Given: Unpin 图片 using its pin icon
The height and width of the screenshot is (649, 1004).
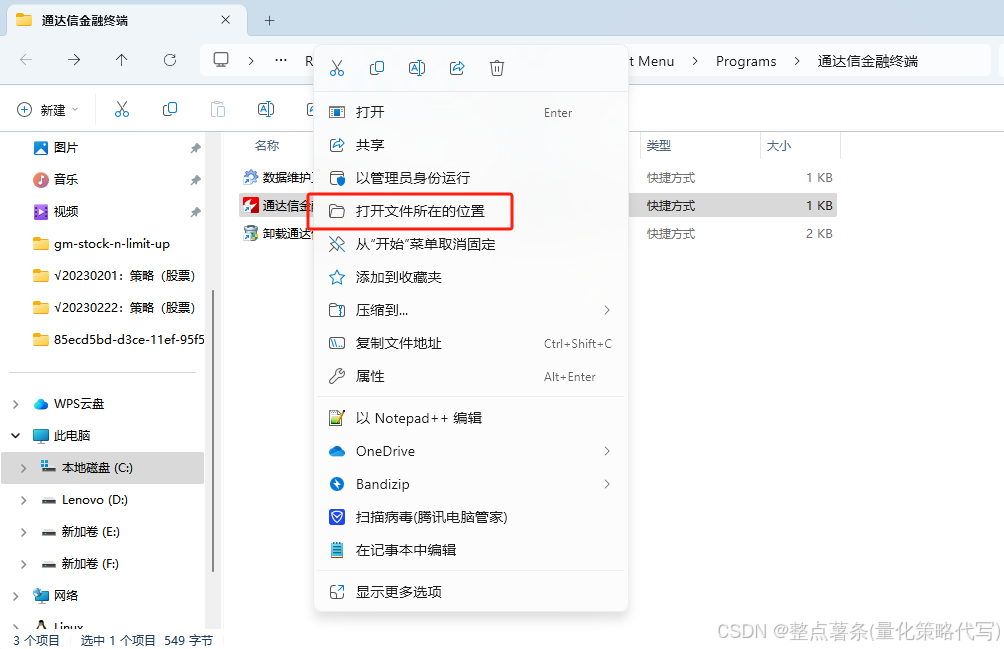Looking at the screenshot, I should point(195,148).
